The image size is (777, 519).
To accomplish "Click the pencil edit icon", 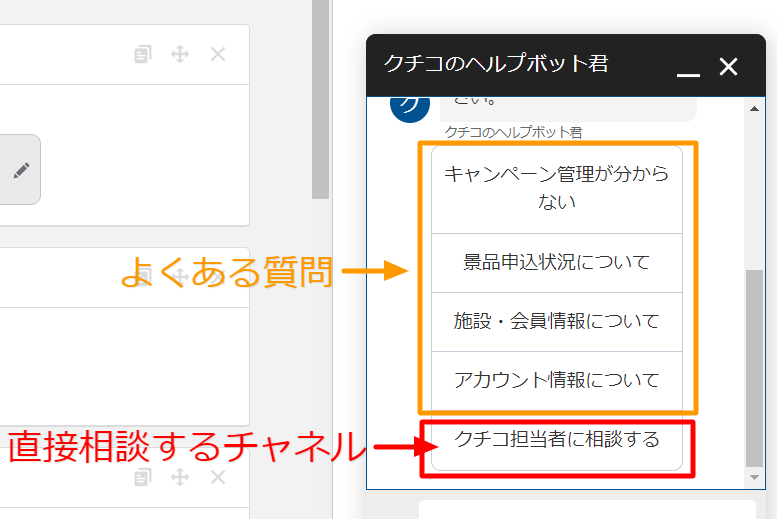I will click(21, 170).
